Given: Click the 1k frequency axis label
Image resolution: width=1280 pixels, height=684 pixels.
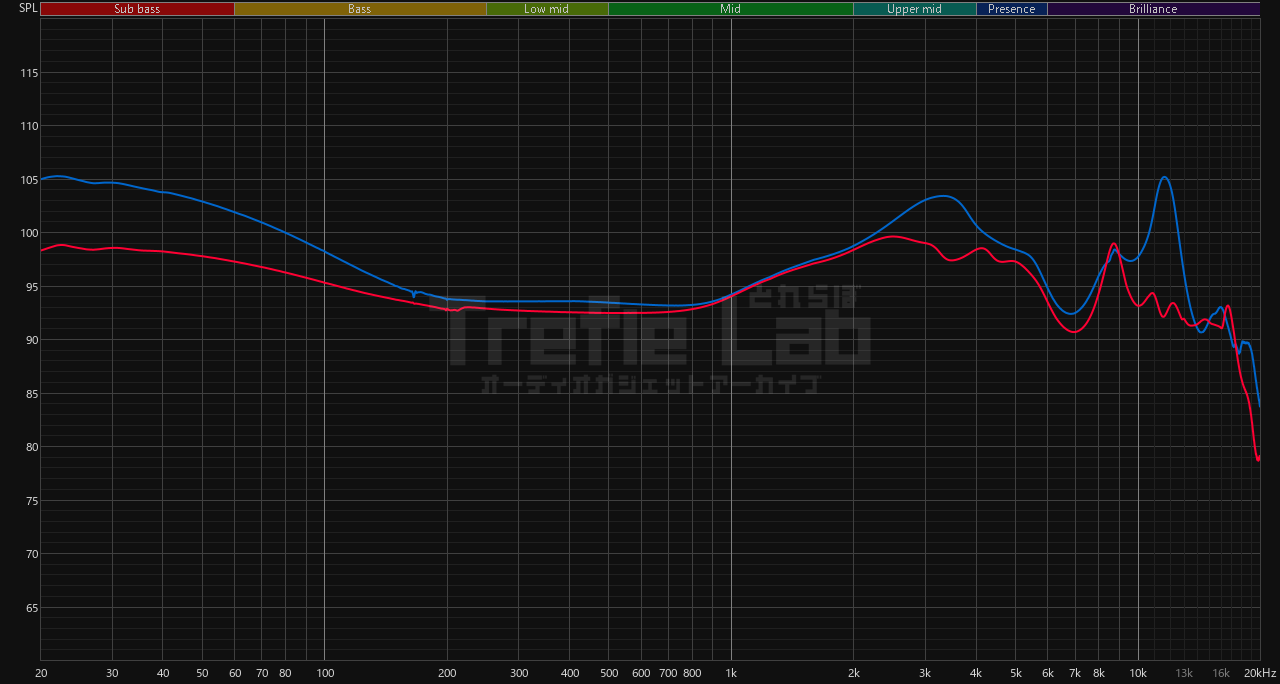Looking at the screenshot, I should pos(731,673).
